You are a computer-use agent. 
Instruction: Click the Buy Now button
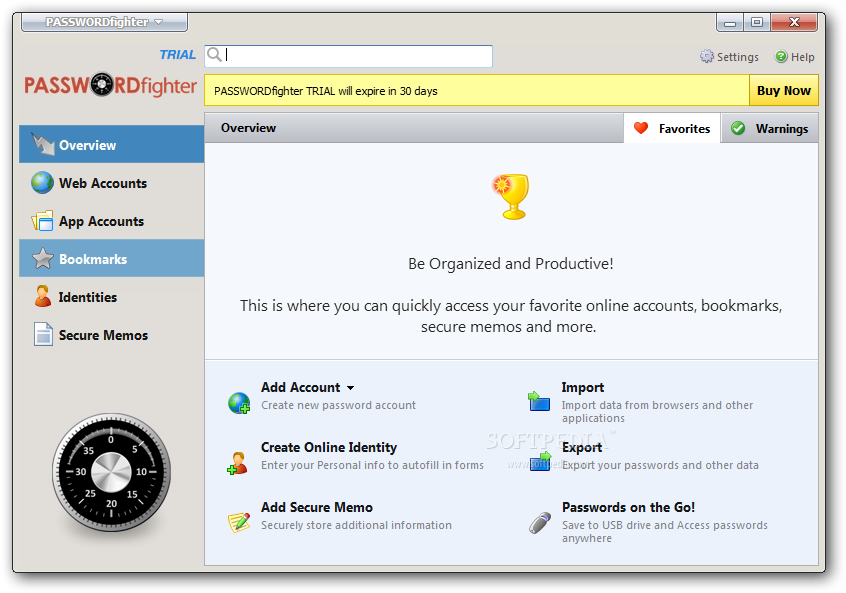(x=783, y=90)
